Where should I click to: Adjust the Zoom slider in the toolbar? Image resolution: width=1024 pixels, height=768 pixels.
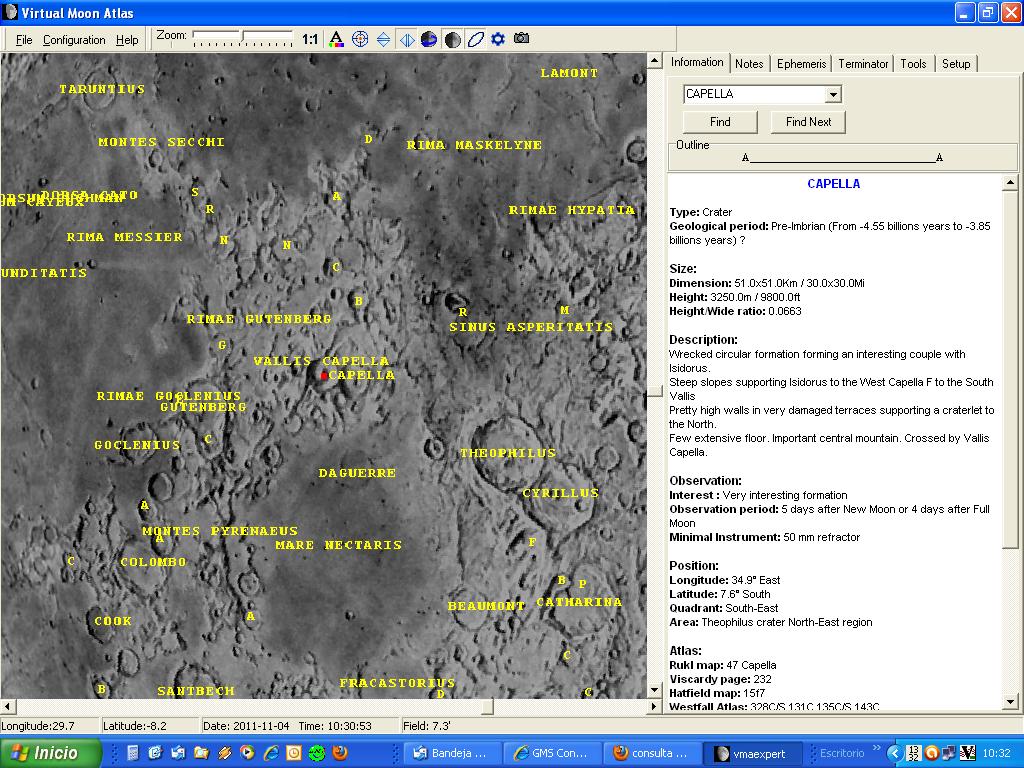coord(243,38)
